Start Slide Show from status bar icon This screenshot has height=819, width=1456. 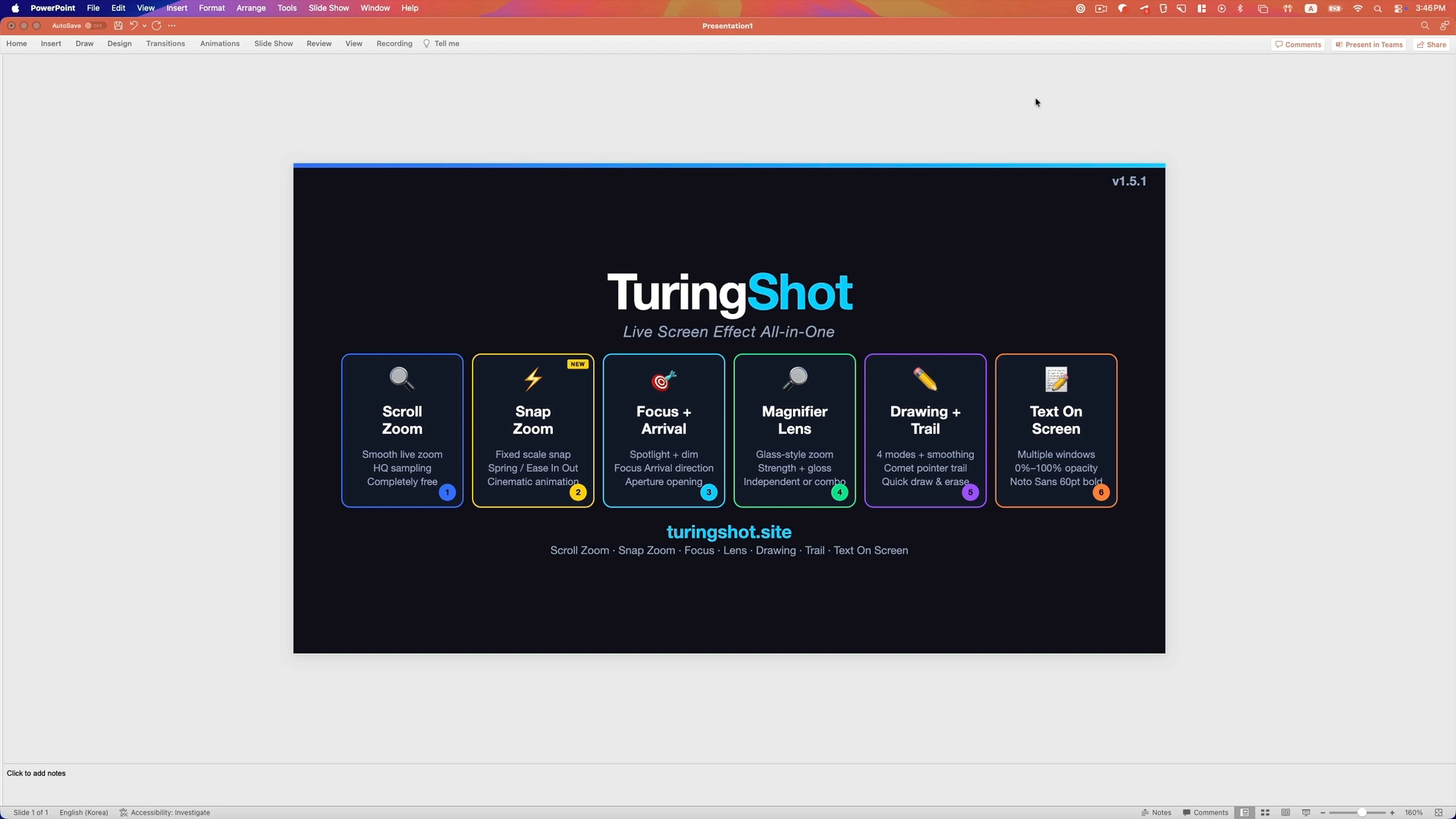[1306, 812]
